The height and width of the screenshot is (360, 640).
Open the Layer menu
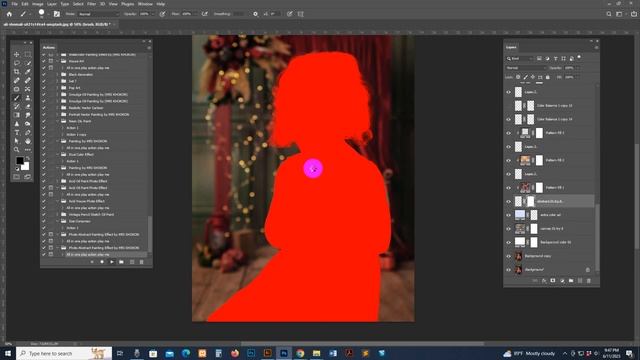52,4
